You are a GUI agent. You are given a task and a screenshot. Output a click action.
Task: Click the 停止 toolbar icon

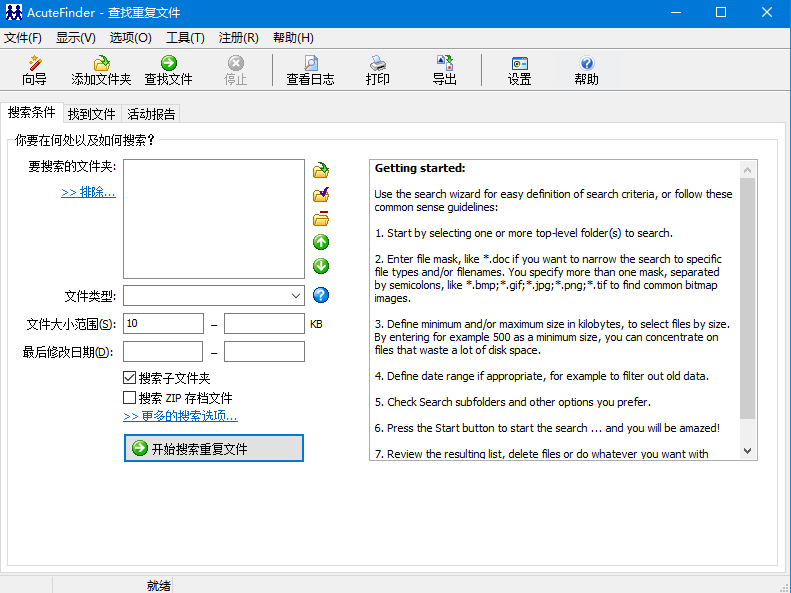click(x=236, y=70)
